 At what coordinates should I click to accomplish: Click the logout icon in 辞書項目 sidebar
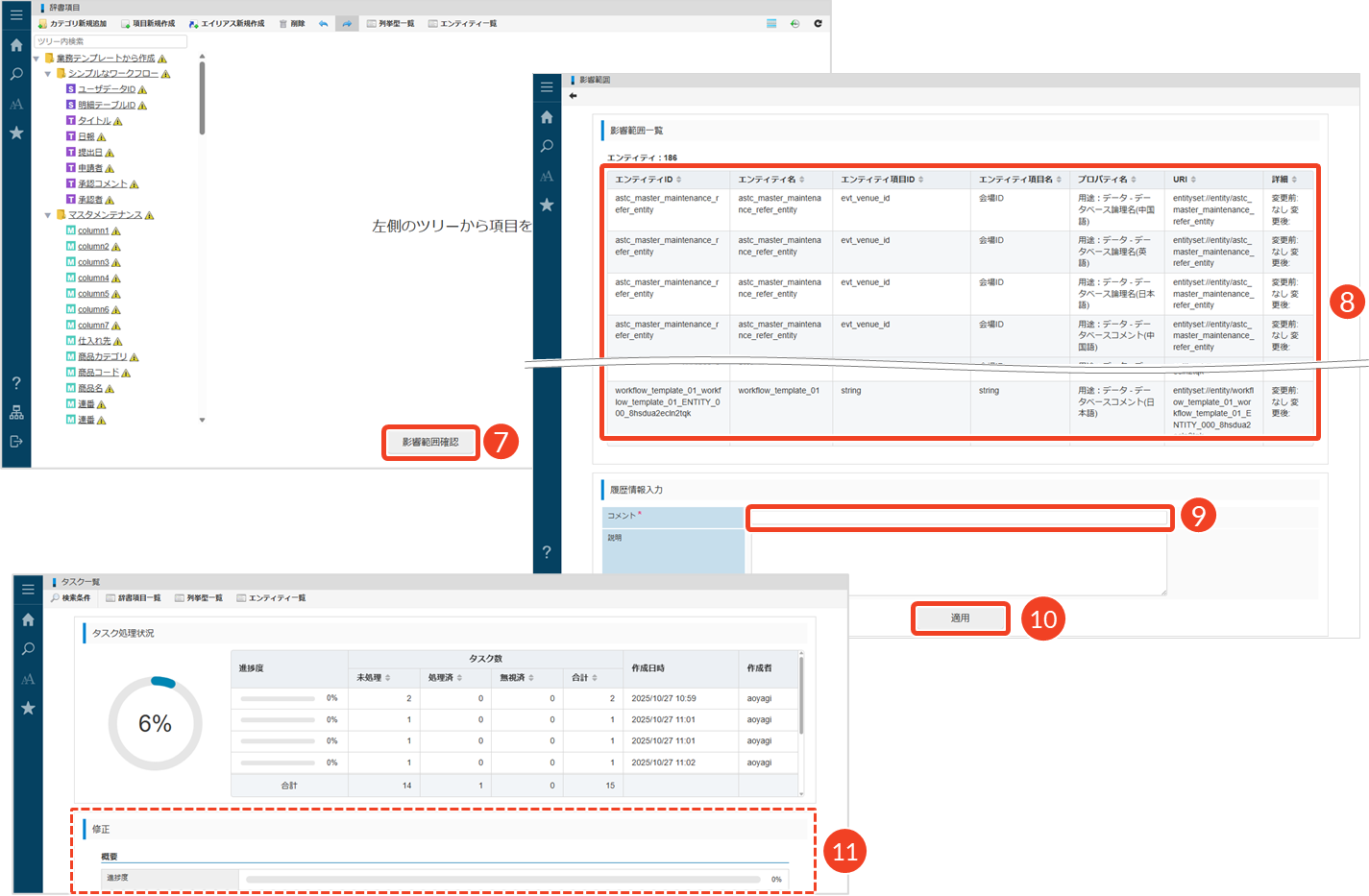(16, 442)
